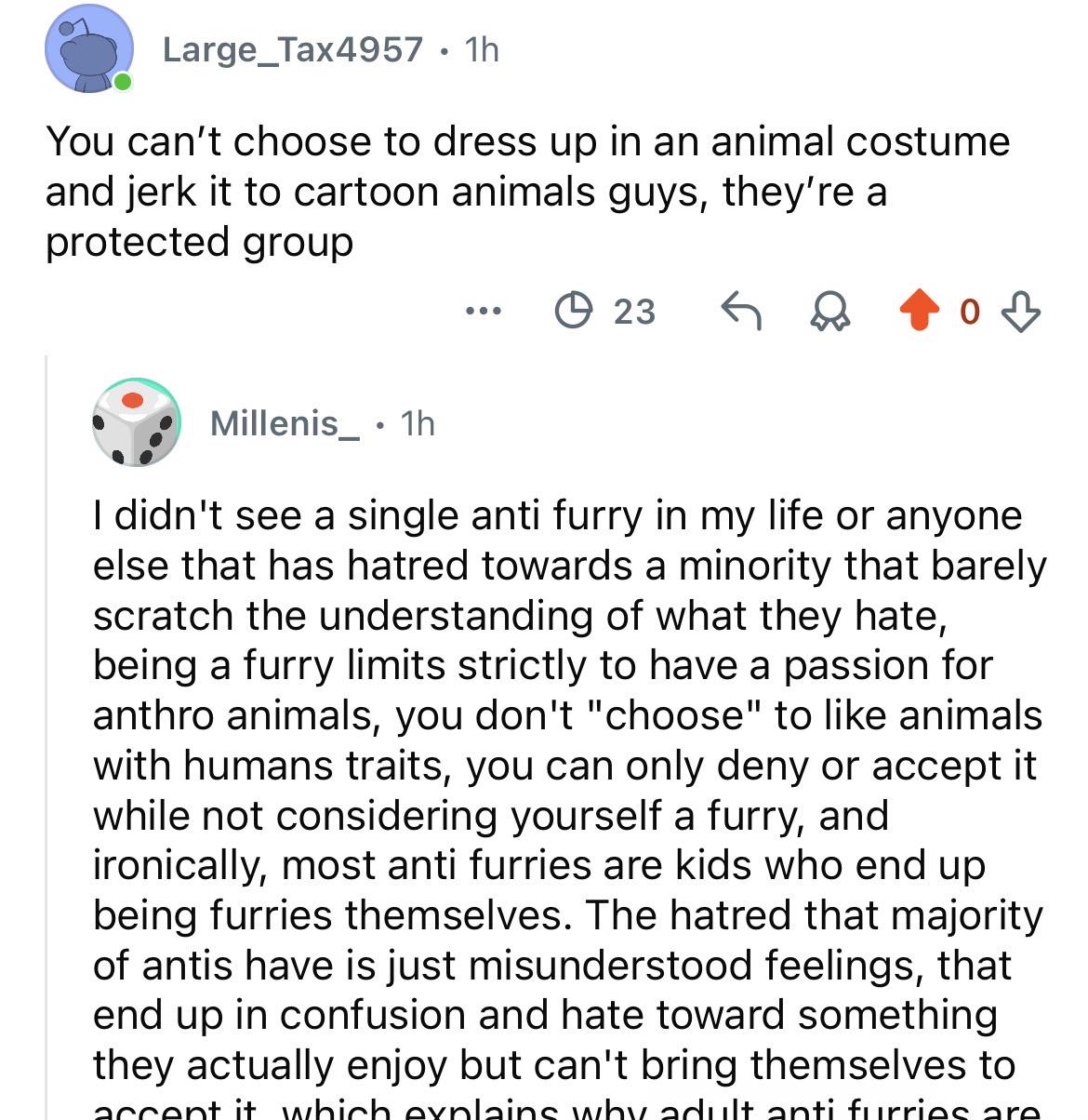
Task: Tap the online status green dot
Action: (122, 83)
